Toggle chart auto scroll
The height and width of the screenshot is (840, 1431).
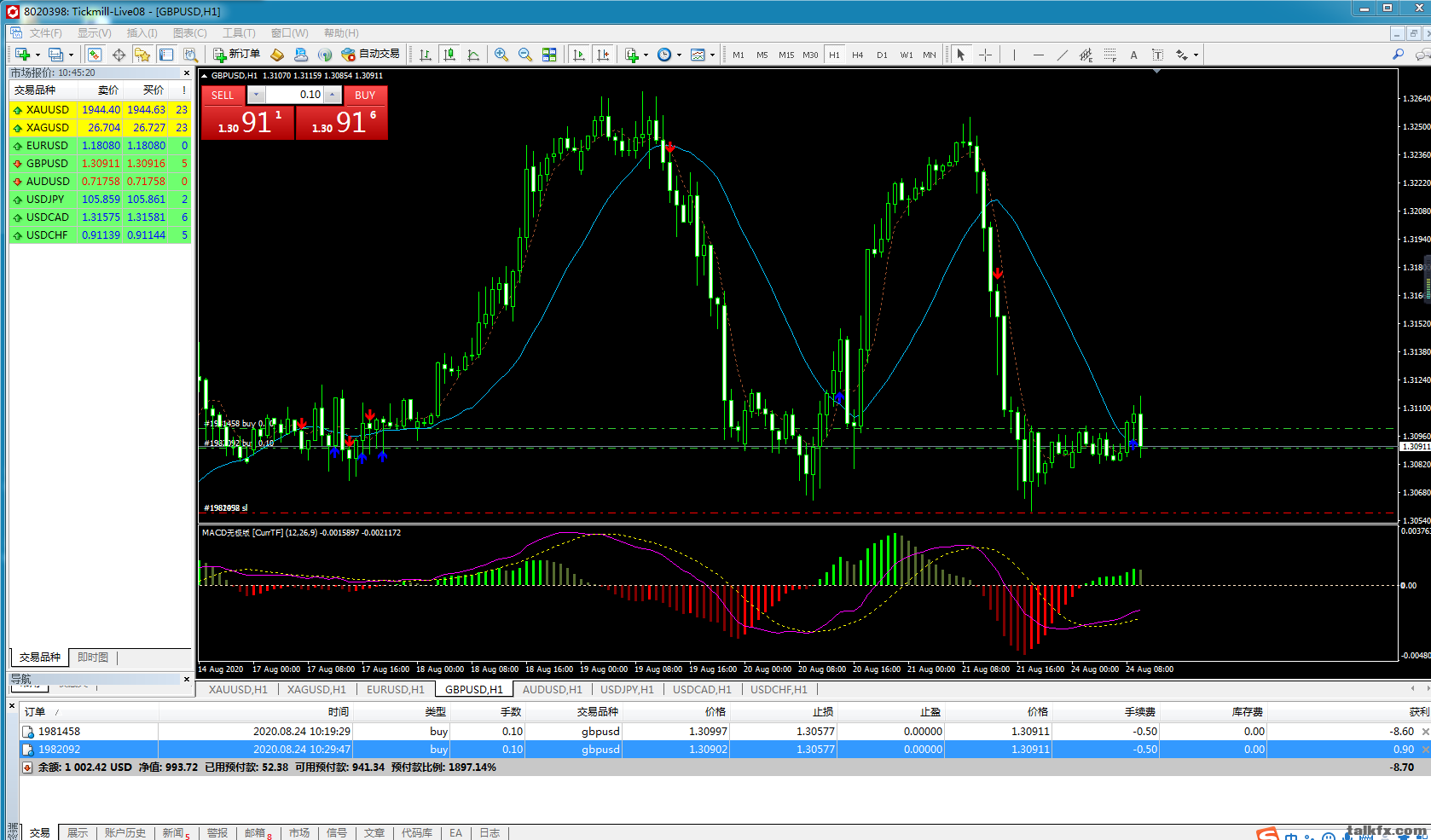(579, 55)
